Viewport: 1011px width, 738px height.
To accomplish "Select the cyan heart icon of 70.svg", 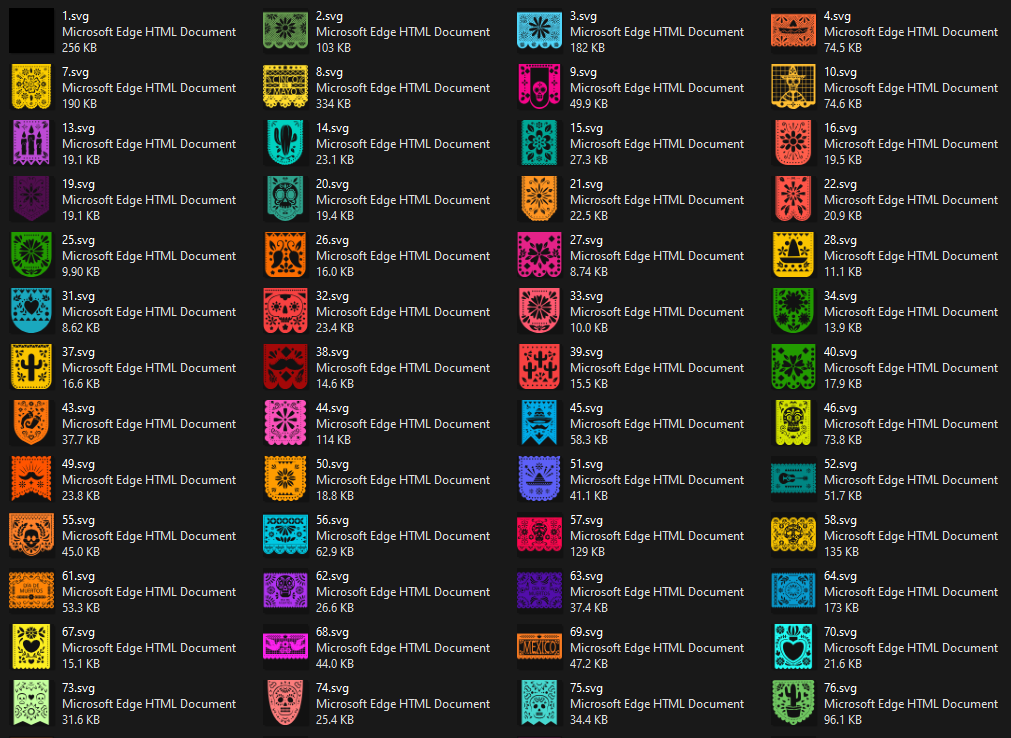I will pyautogui.click(x=793, y=647).
